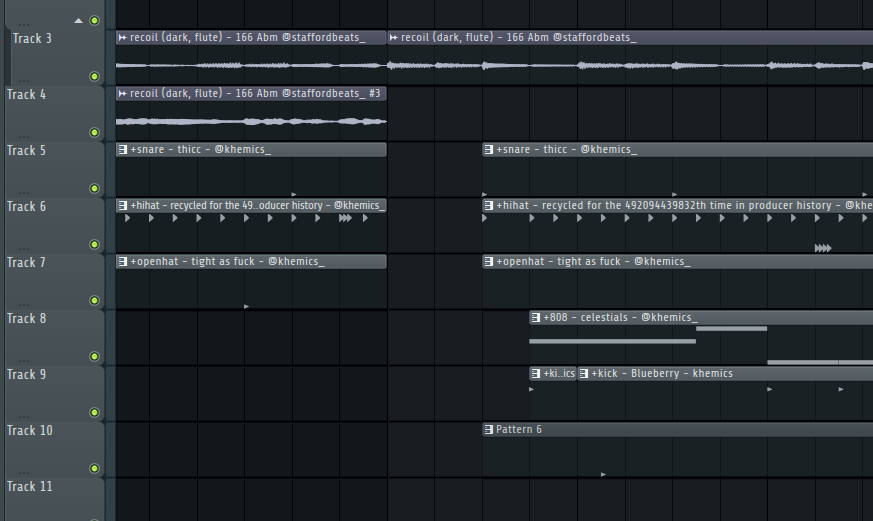Click pattern icon of +kick Blueberry clip

(583, 373)
